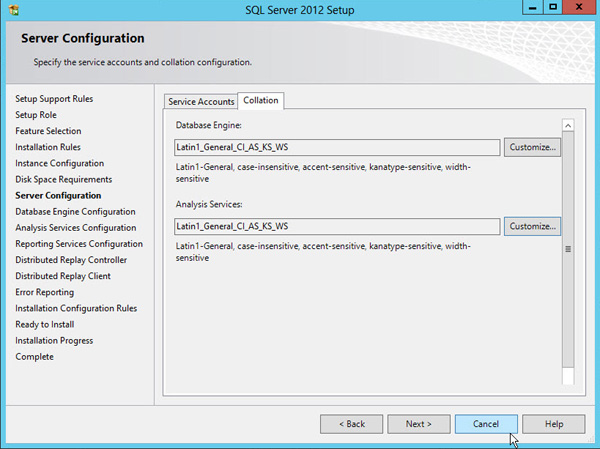Viewport: 600px width, 449px height.
Task: Click Complete step in sidebar
Action: 34,357
